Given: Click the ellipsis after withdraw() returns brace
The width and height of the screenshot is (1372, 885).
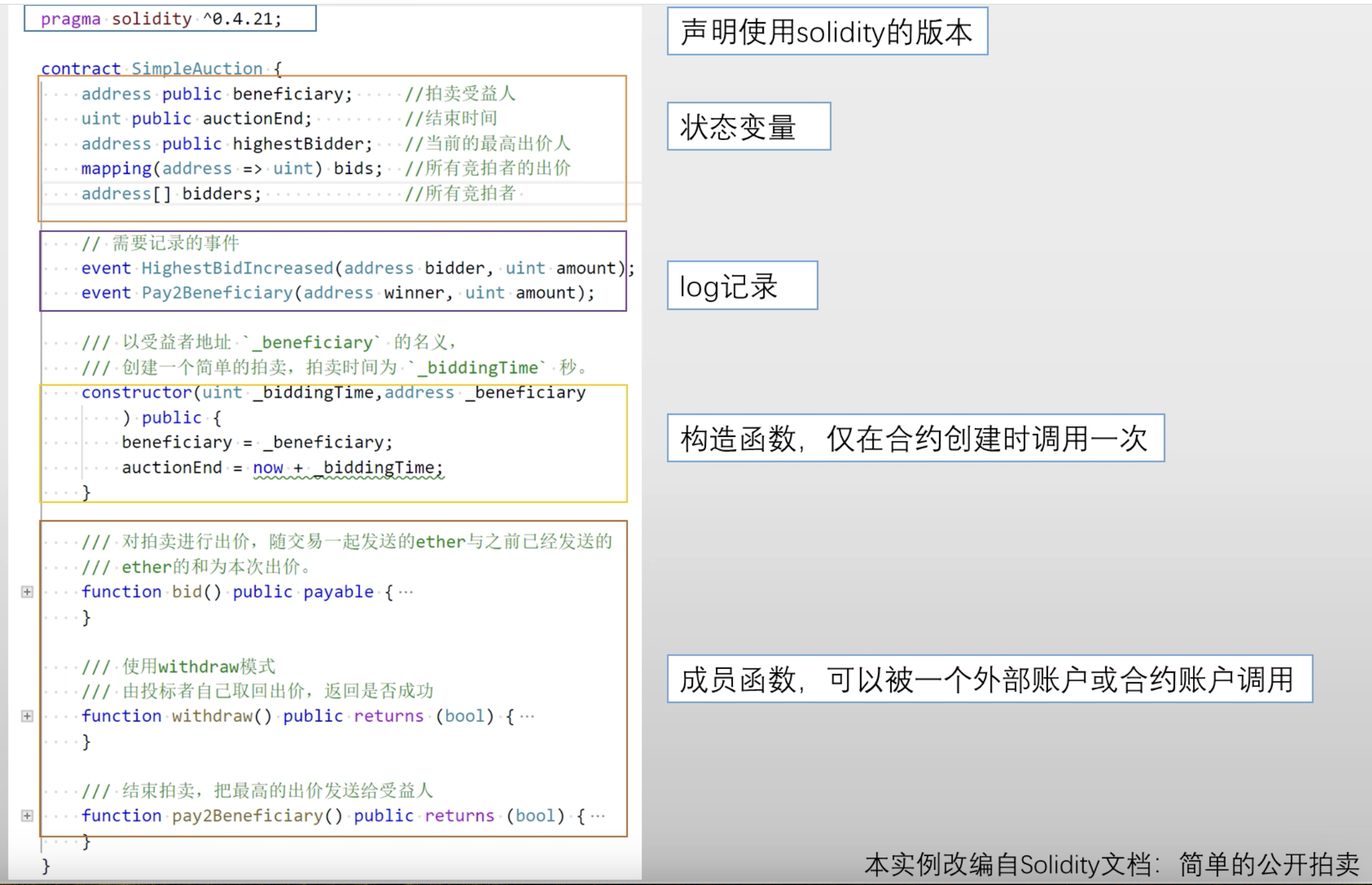Looking at the screenshot, I should (527, 717).
